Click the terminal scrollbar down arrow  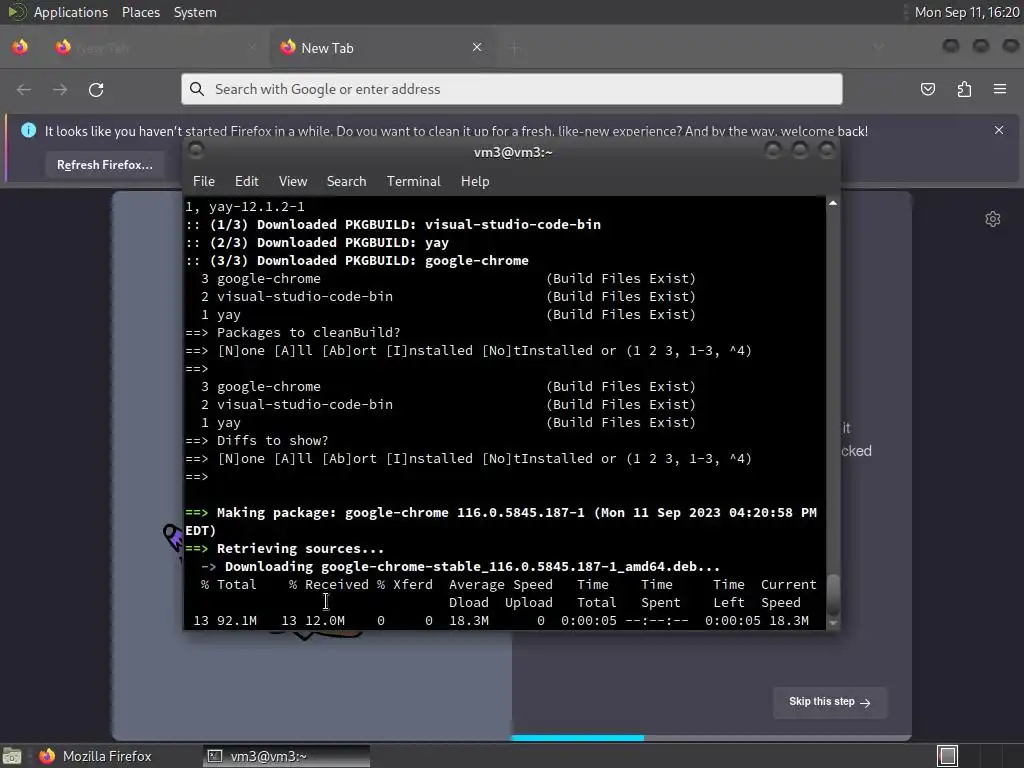pos(833,623)
